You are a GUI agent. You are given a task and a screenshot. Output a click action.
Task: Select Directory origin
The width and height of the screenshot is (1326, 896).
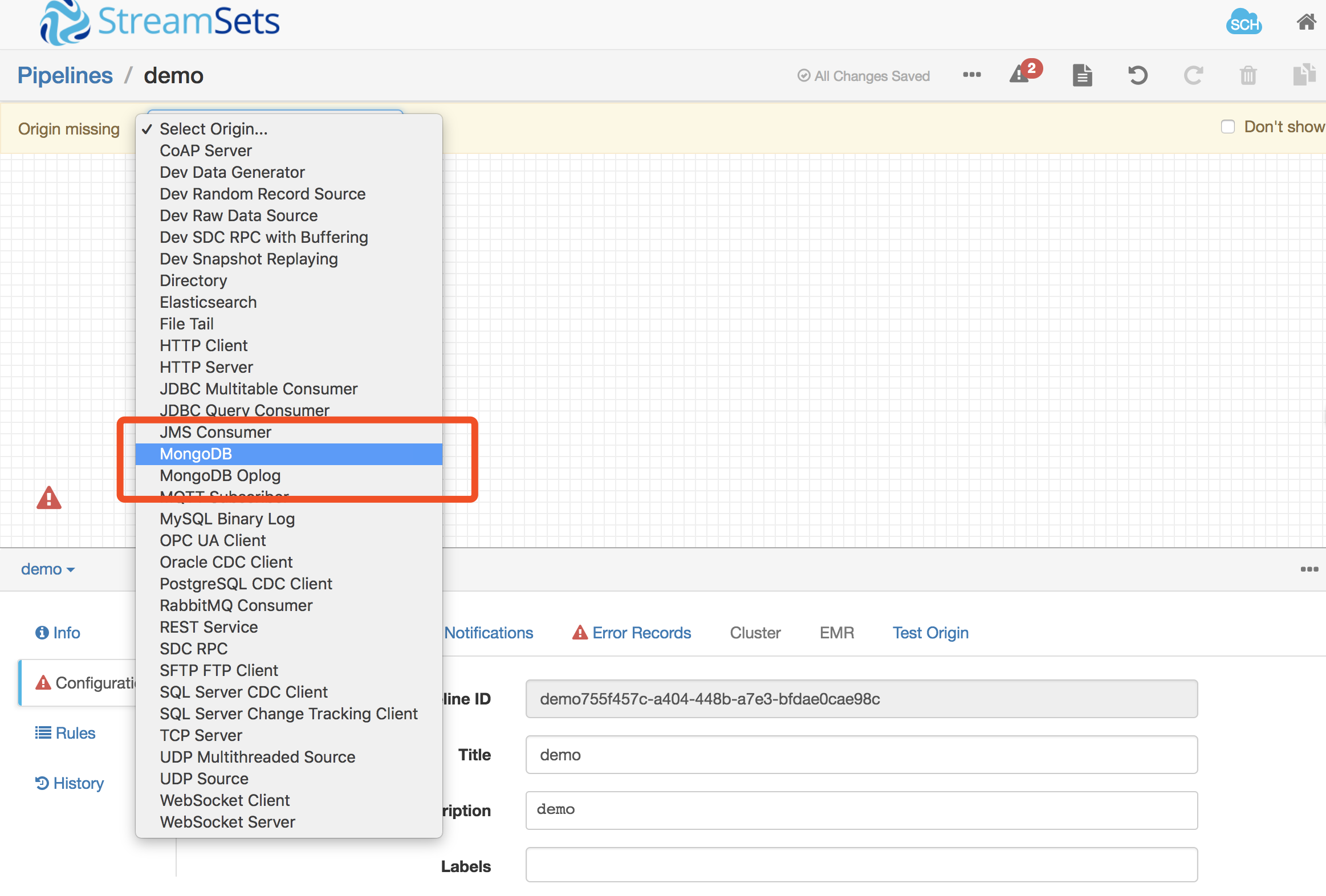(x=288, y=280)
